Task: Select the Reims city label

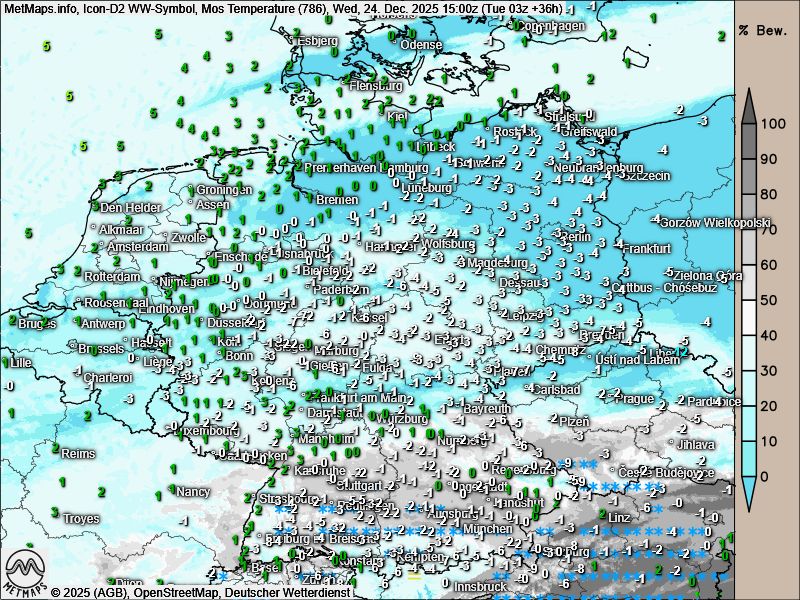Action: tap(79, 453)
